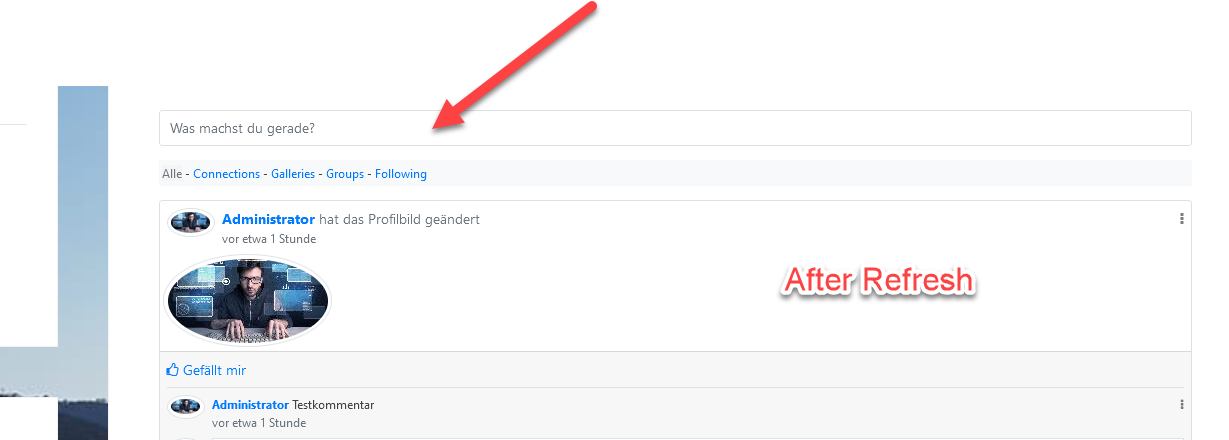This screenshot has height=440, width=1229.
Task: Show the Galleries activity filter
Action: coord(293,174)
